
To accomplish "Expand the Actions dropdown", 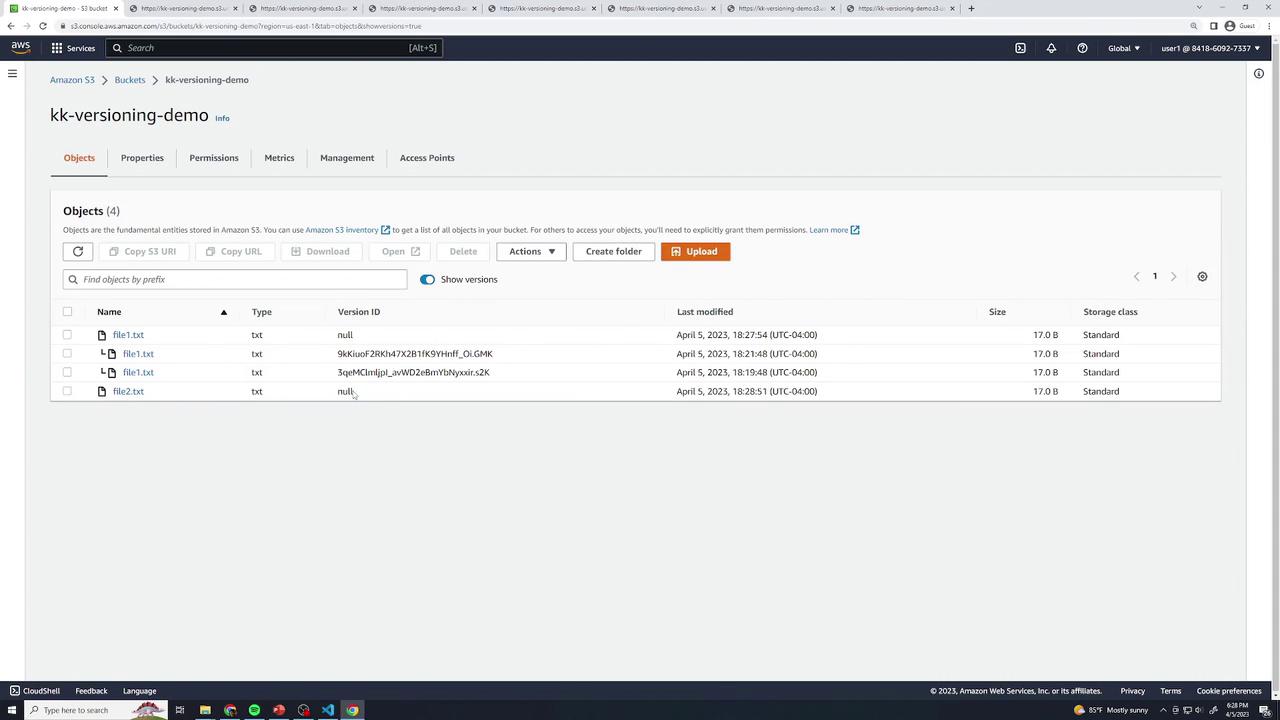I will coord(531,251).
